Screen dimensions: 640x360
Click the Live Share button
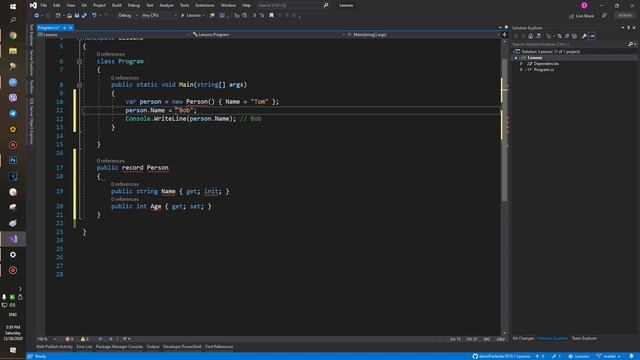pos(582,16)
